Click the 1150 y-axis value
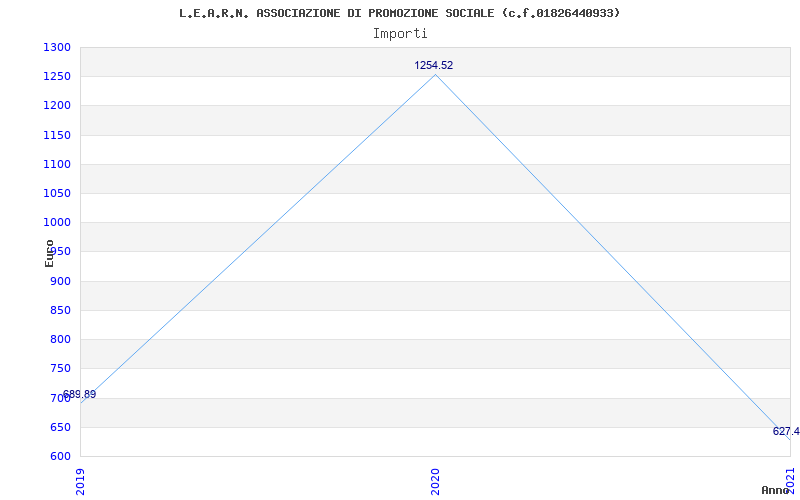This screenshot has width=800, height=500. pos(57,135)
